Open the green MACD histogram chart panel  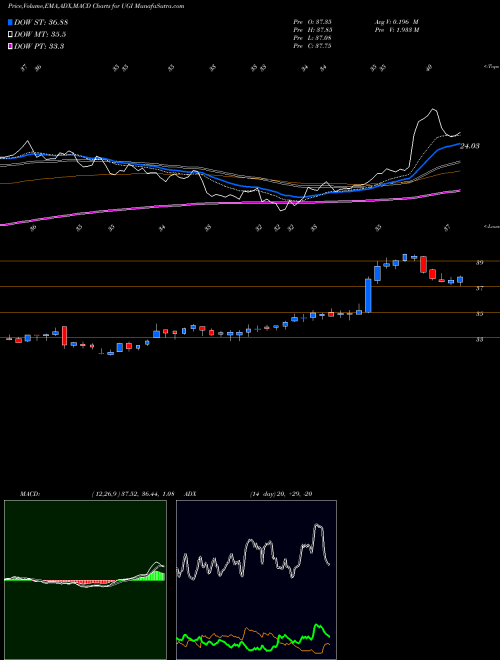coord(85,580)
